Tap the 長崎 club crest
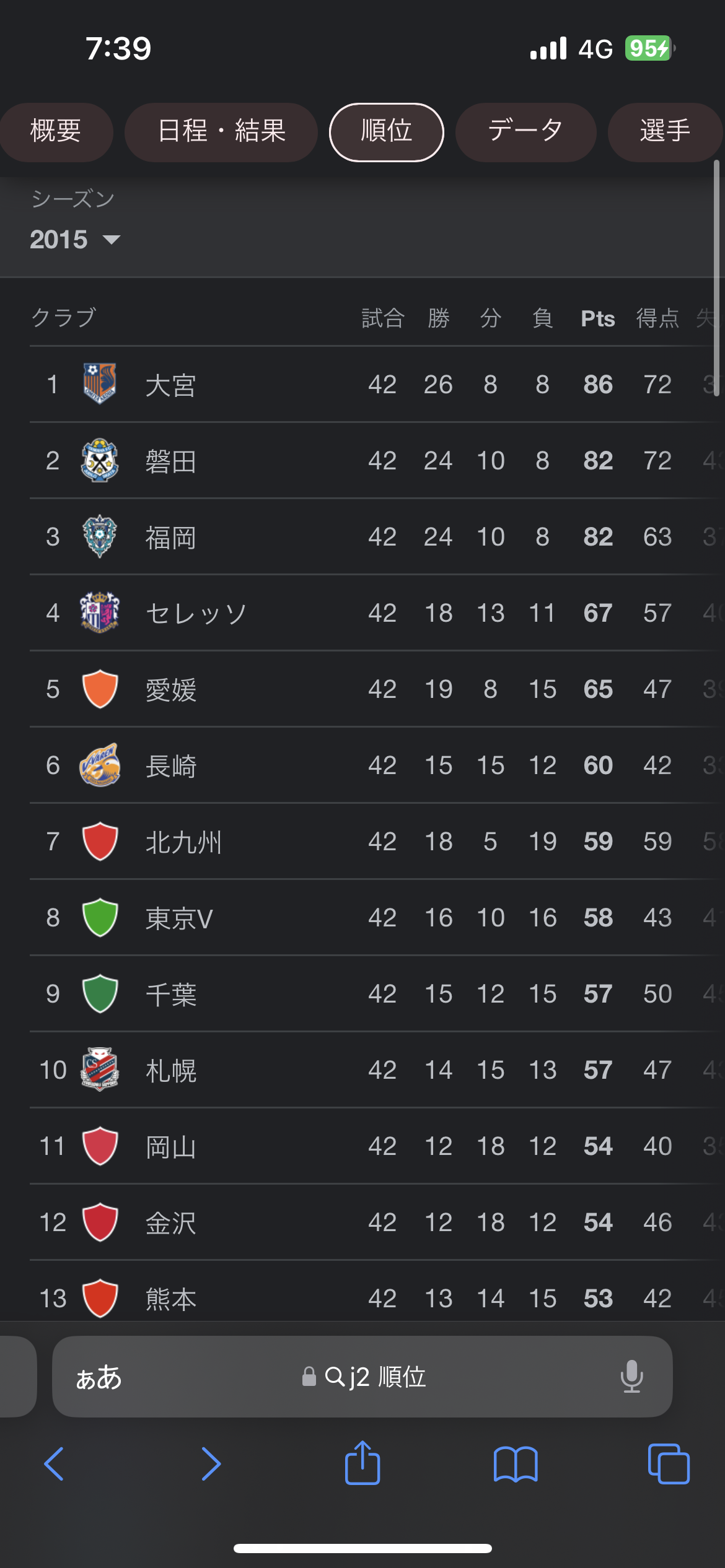This screenshot has width=725, height=1568. click(100, 765)
